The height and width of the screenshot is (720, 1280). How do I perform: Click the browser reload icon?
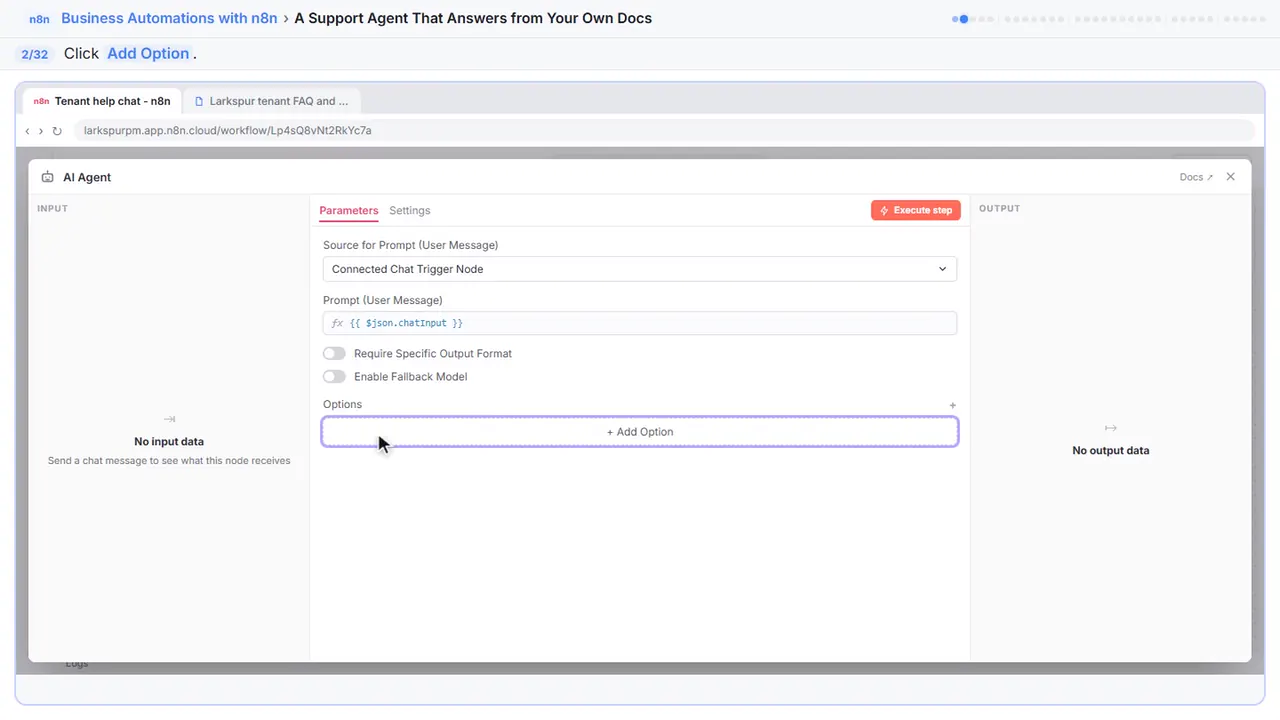tap(57, 131)
